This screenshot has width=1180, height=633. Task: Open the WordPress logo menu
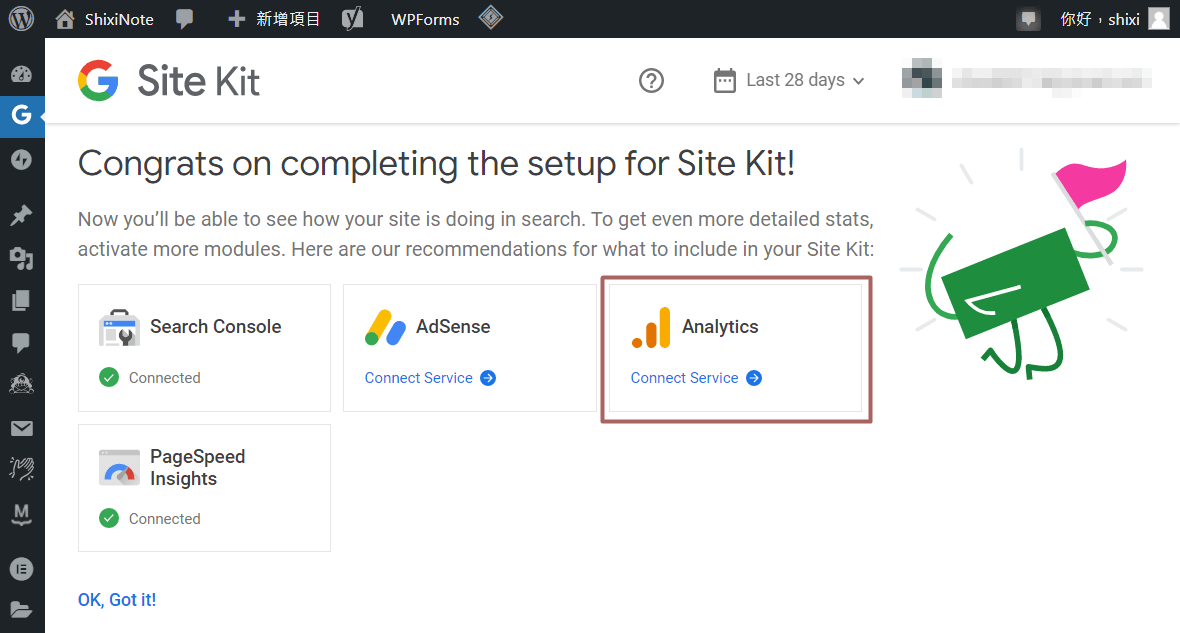[21, 18]
